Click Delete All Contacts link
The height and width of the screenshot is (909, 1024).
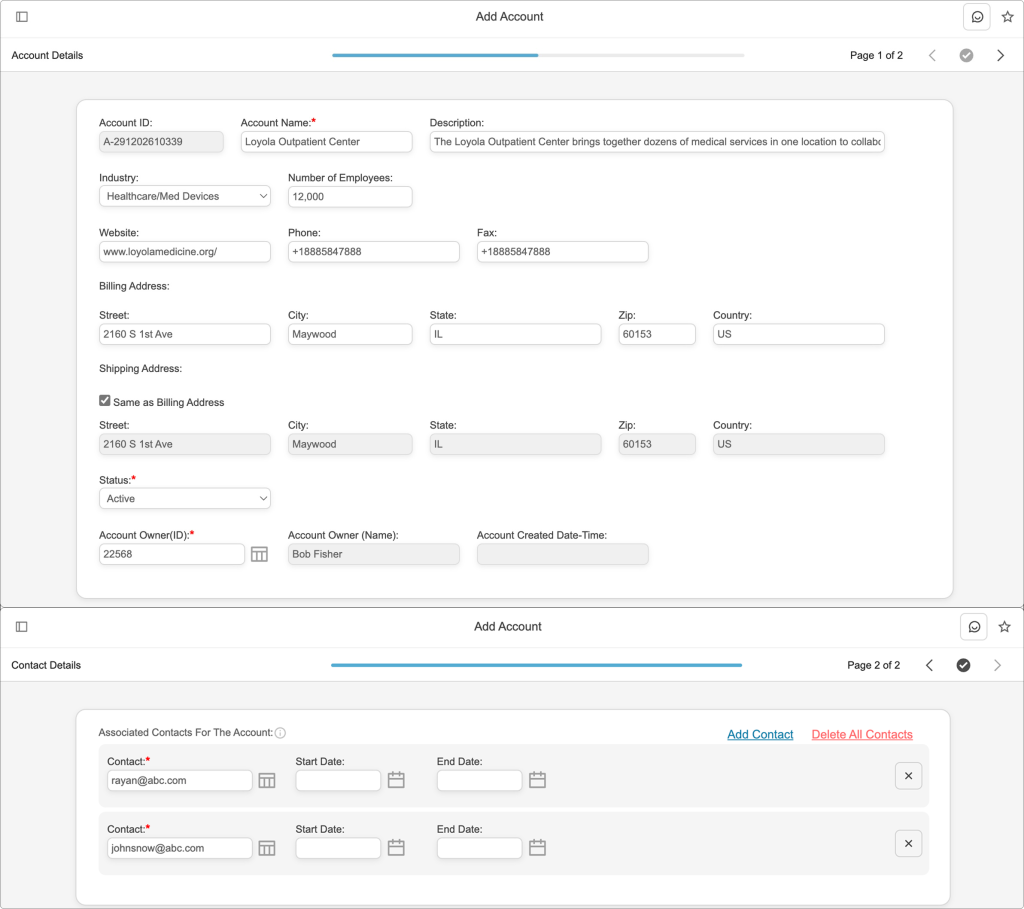pyautogui.click(x=862, y=735)
